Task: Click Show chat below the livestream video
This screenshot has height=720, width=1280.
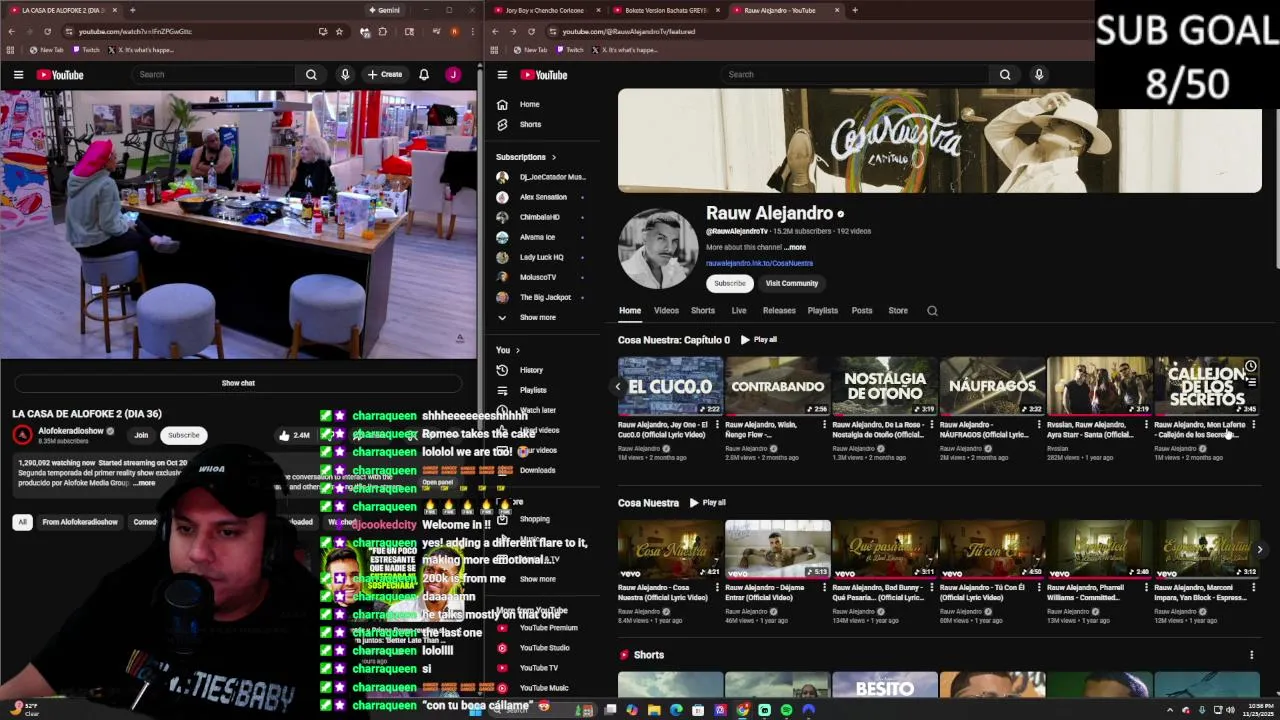Action: click(x=238, y=383)
